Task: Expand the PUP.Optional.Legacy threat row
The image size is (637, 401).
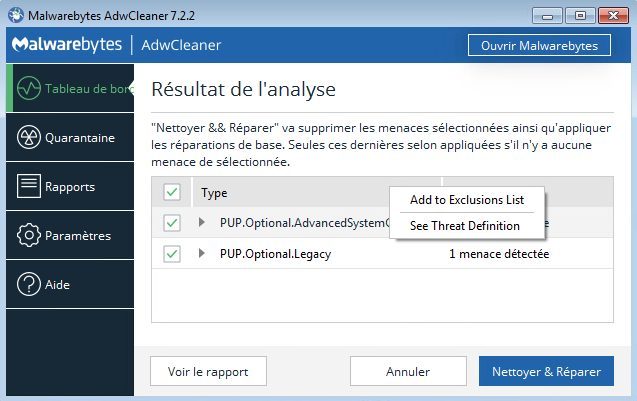Action: point(201,254)
